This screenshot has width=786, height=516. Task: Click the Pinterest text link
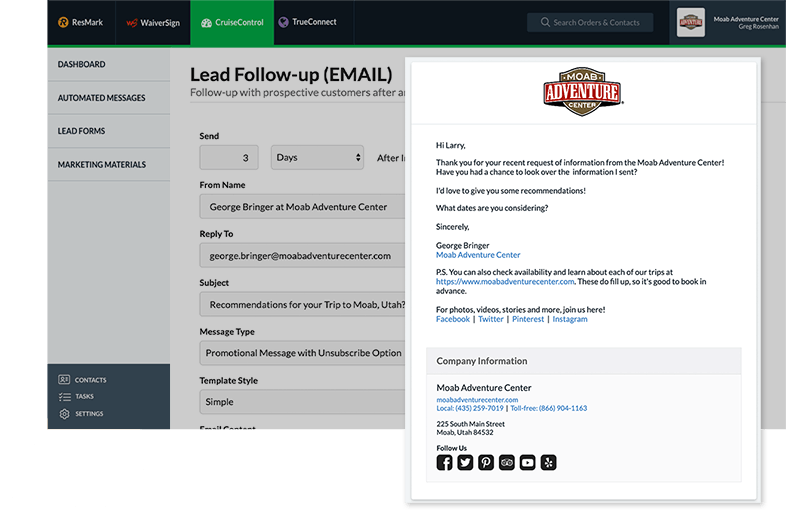pyautogui.click(x=528, y=319)
